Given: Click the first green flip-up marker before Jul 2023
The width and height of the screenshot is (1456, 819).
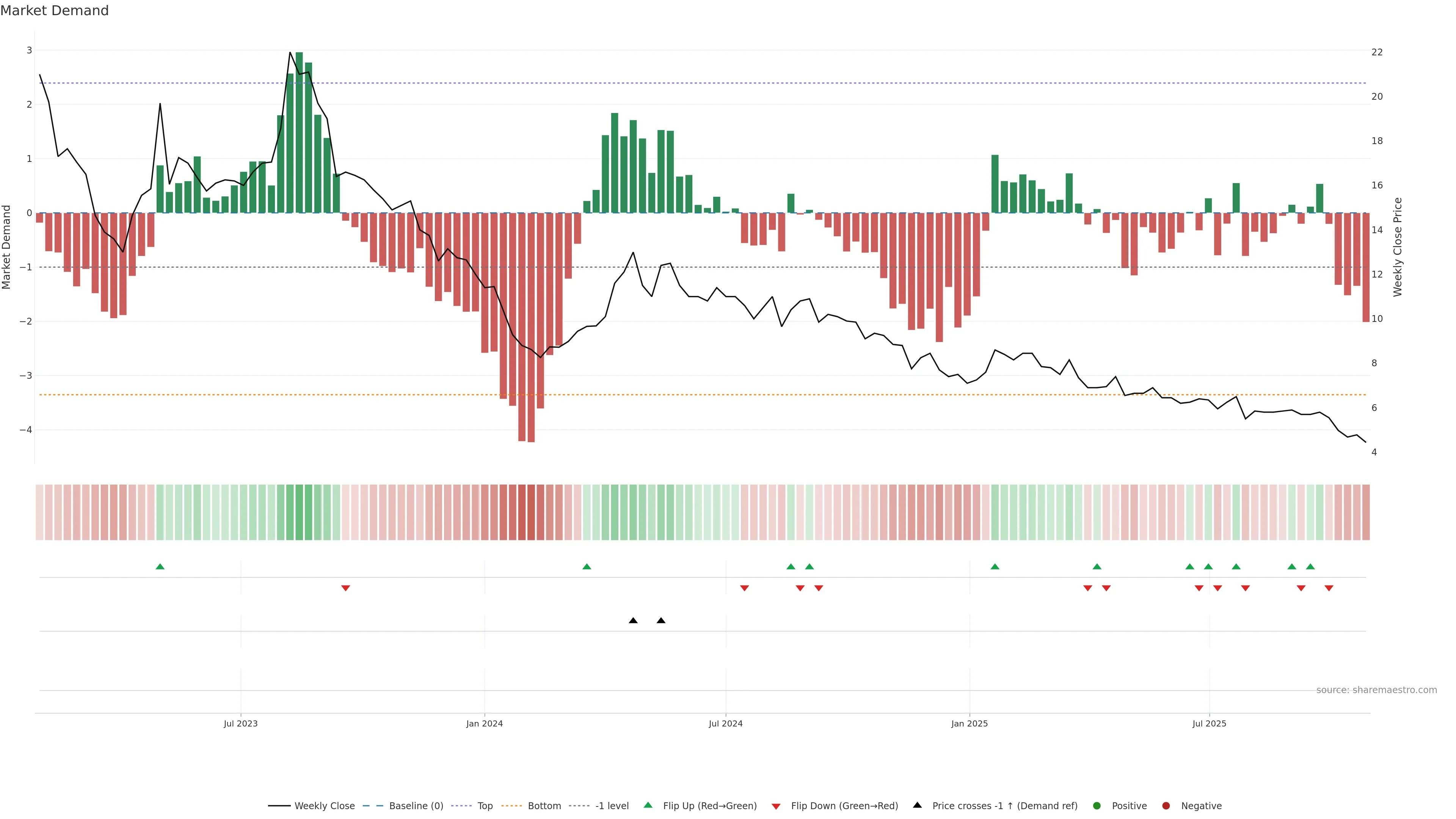Looking at the screenshot, I should pyautogui.click(x=160, y=566).
